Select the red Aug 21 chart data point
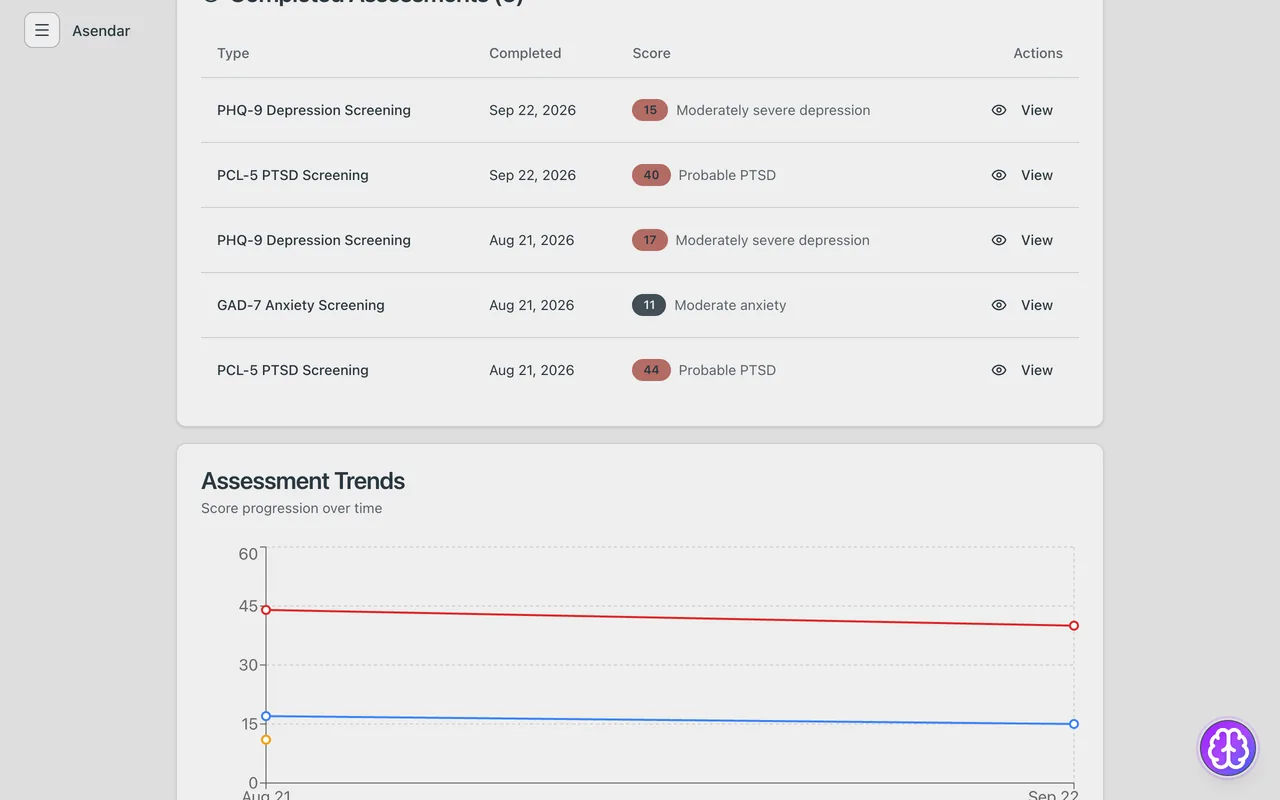 (x=266, y=609)
